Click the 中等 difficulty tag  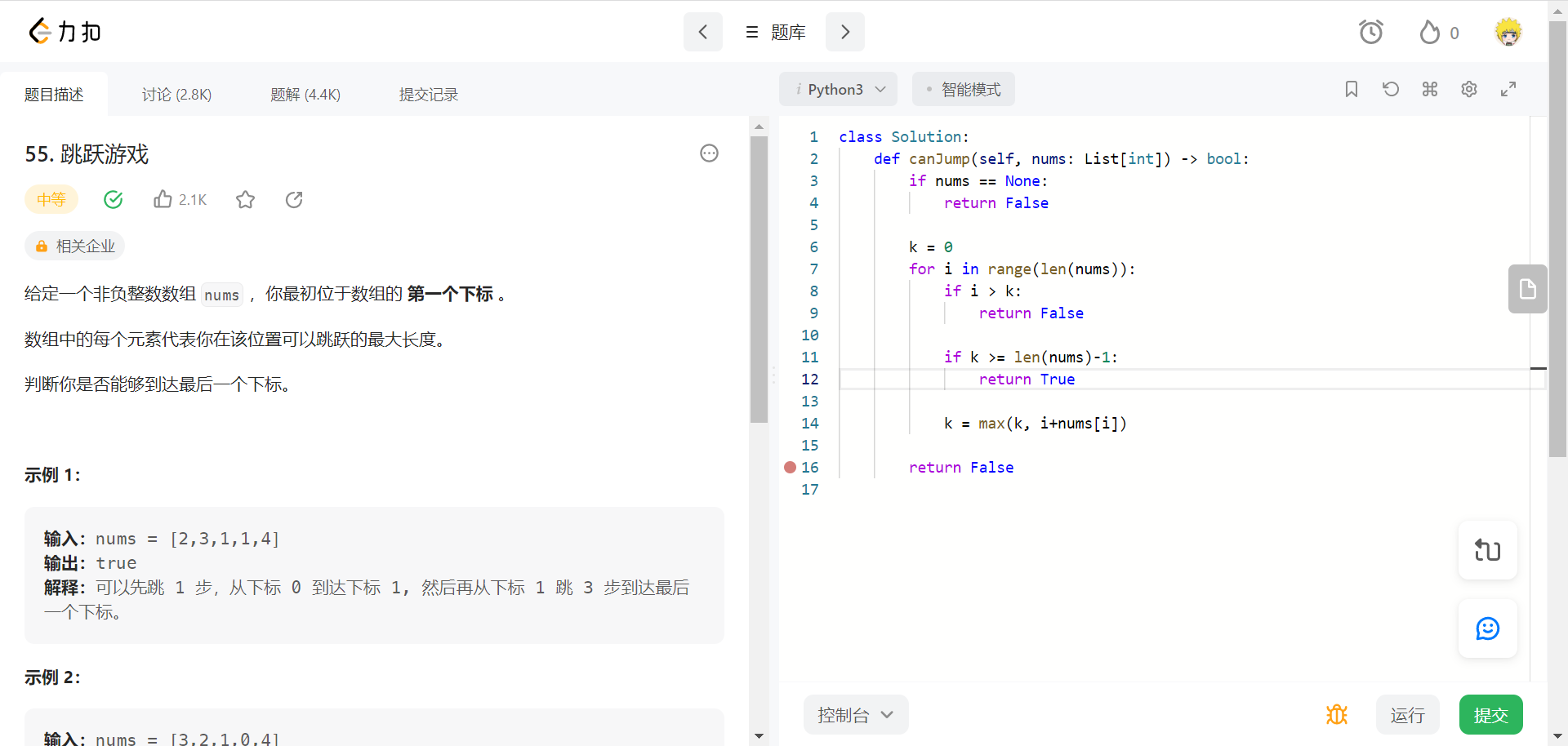click(51, 199)
